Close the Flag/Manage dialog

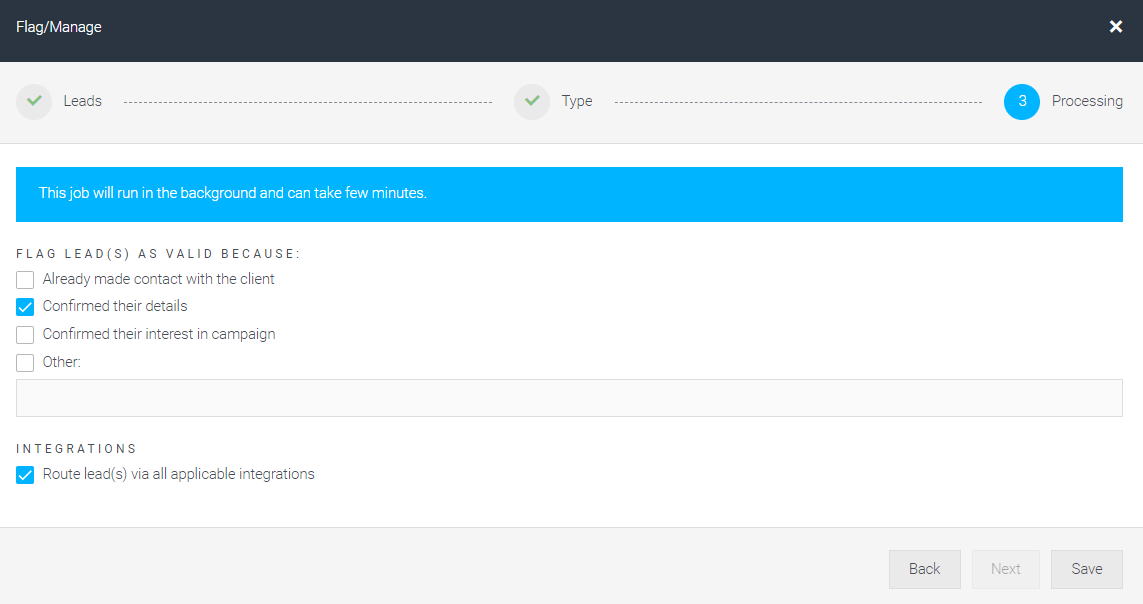tap(1115, 27)
